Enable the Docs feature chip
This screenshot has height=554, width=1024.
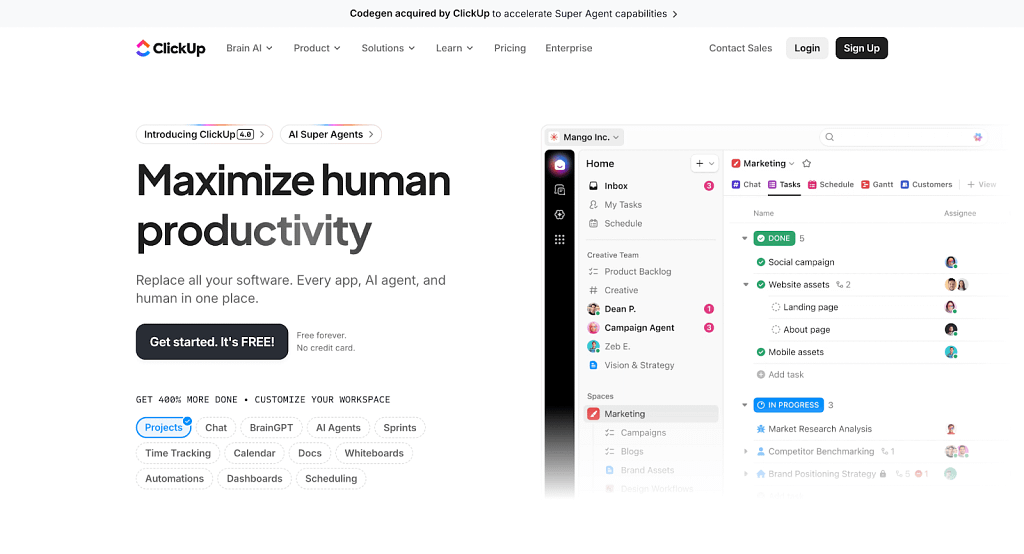click(310, 453)
